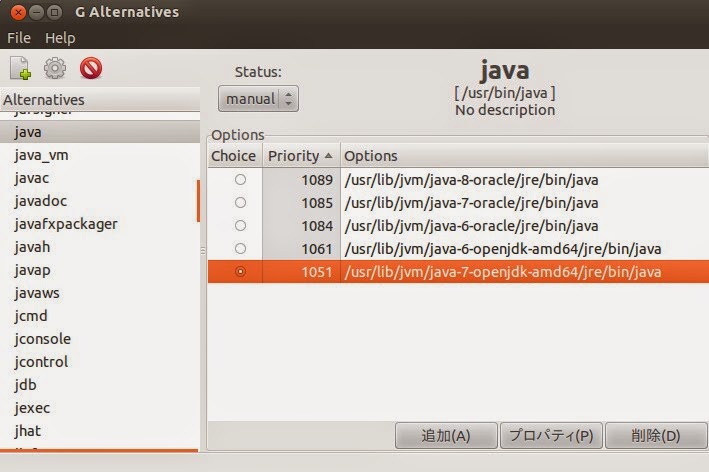The width and height of the screenshot is (709, 472).
Task: Select jexec in the Alternatives list
Action: click(x=99, y=408)
